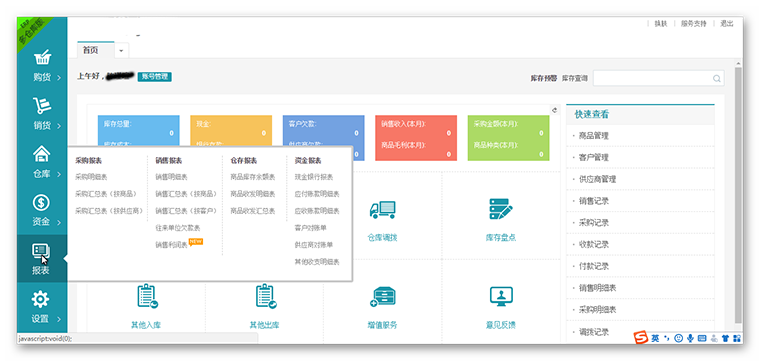Click the IME soft keyboard icon
This screenshot has width=760, height=361.
701,338
